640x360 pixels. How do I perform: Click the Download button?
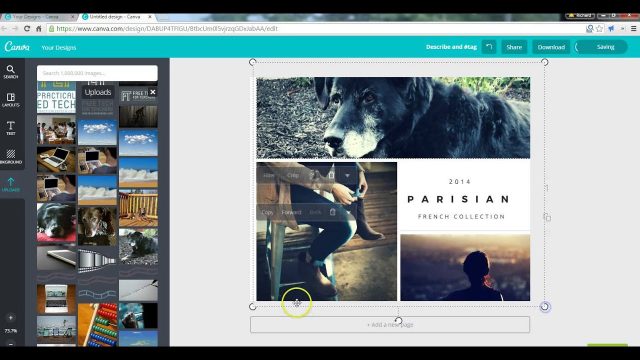coord(551,47)
